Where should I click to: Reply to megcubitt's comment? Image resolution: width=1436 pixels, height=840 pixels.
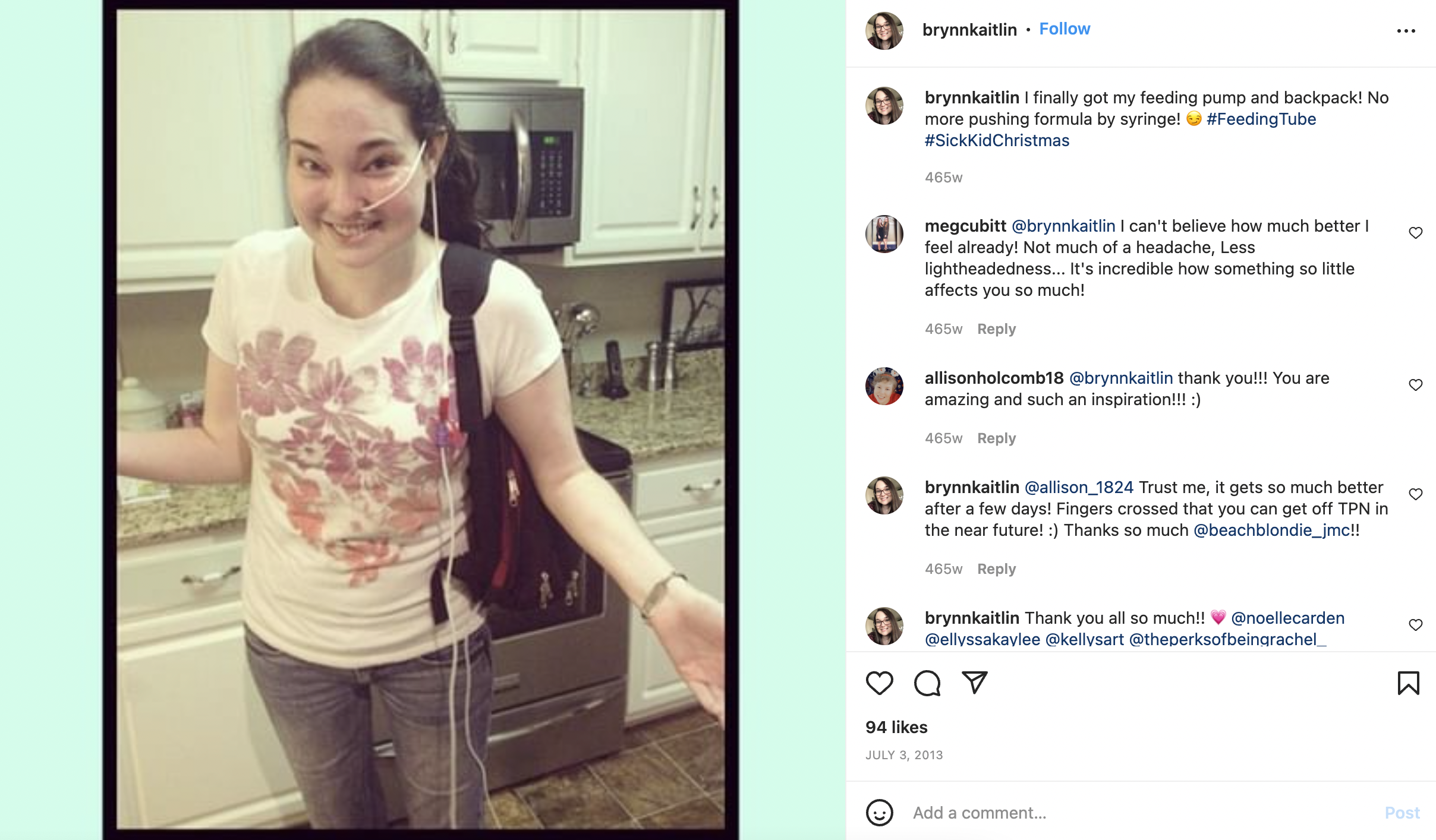point(997,329)
